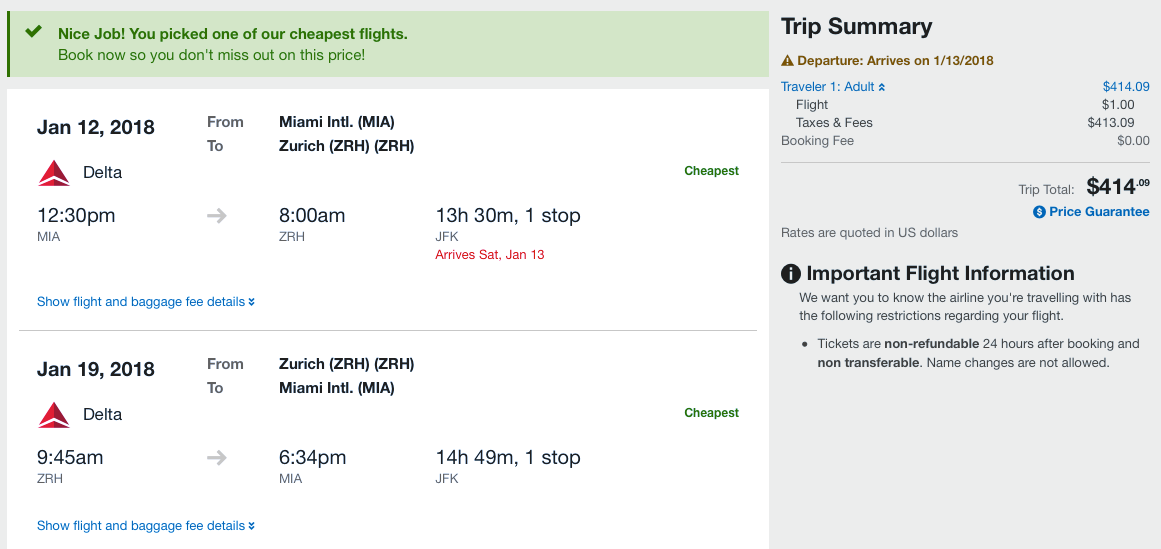
Task: Expand flight and baggage fee details for Jan 19
Action: pos(146,526)
